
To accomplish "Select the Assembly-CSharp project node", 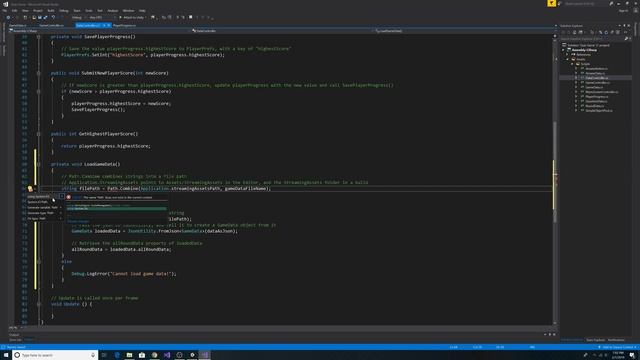I will coord(584,50).
